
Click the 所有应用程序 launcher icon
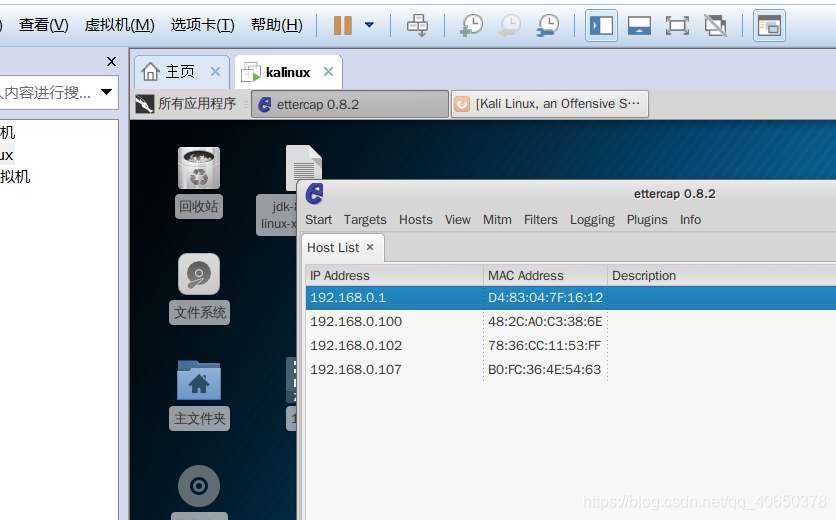click(144, 104)
